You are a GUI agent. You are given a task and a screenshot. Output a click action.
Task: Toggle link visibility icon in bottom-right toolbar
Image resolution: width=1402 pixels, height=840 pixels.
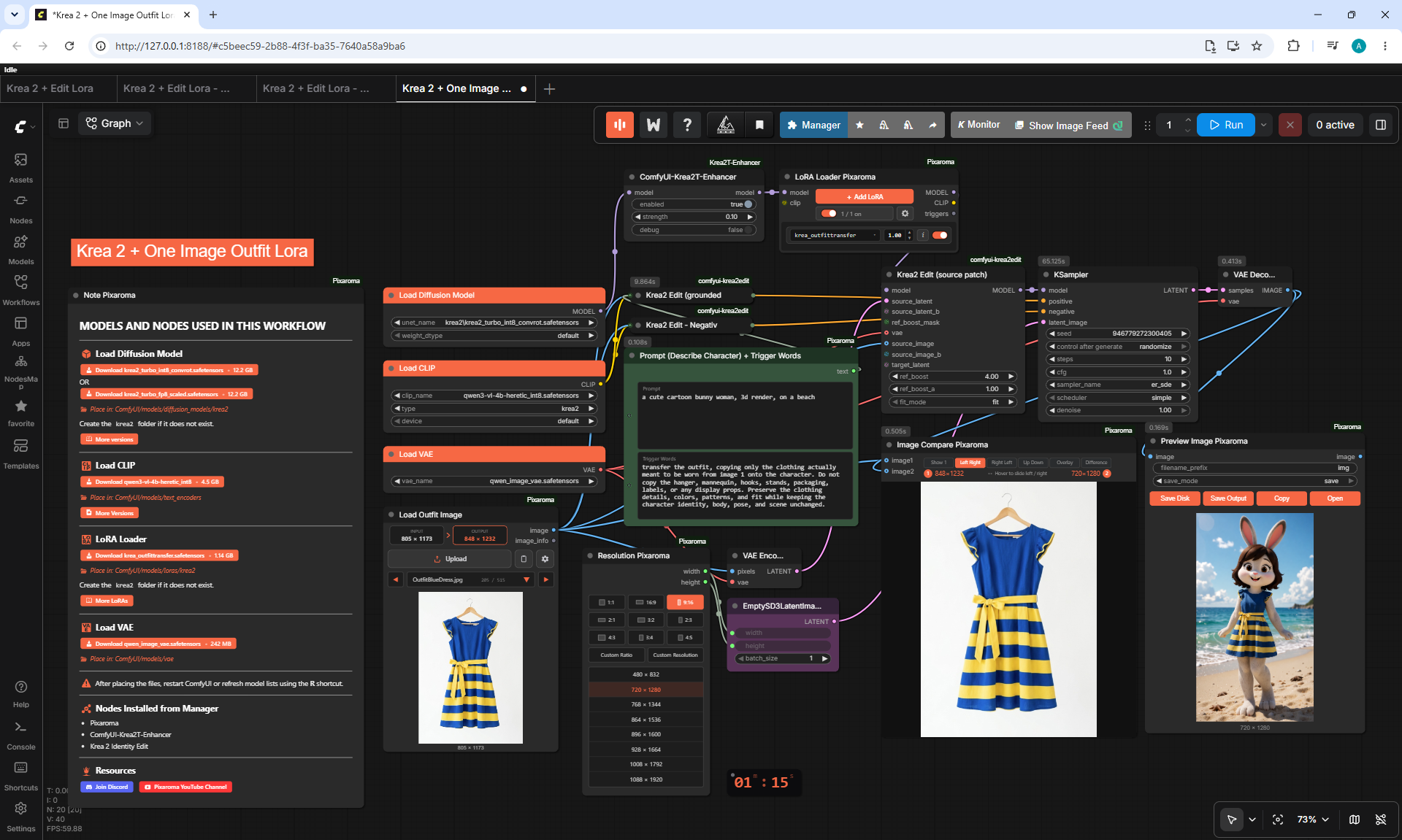(1381, 820)
